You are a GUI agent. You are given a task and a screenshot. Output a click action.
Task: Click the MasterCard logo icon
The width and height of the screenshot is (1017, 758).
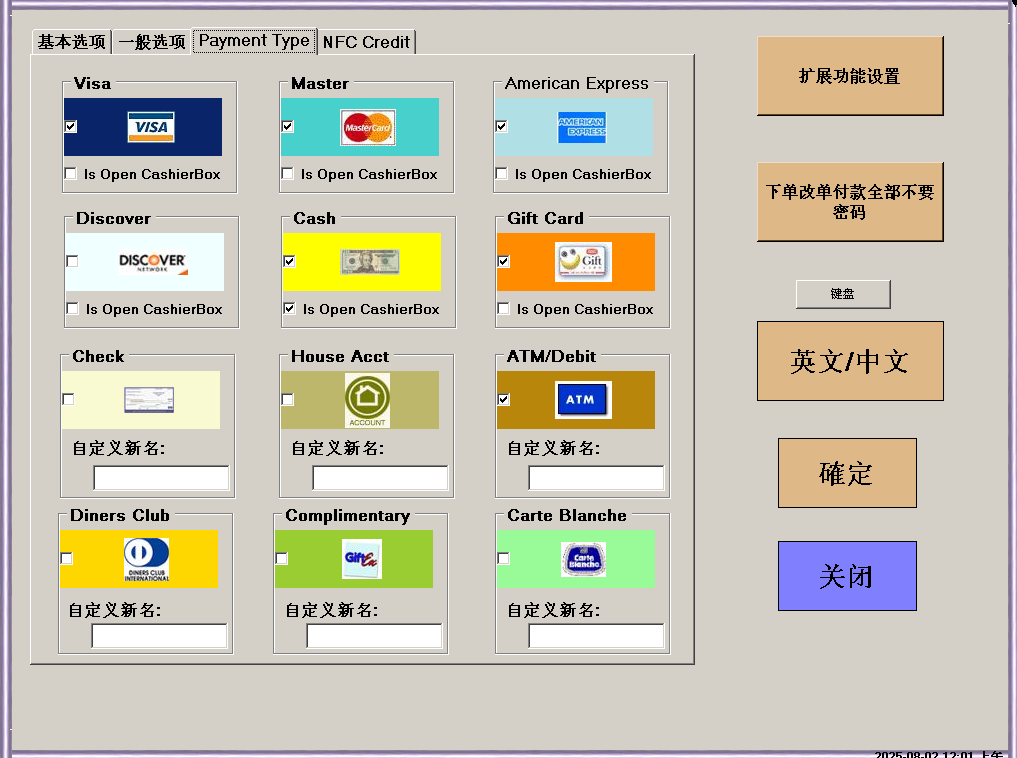point(367,127)
